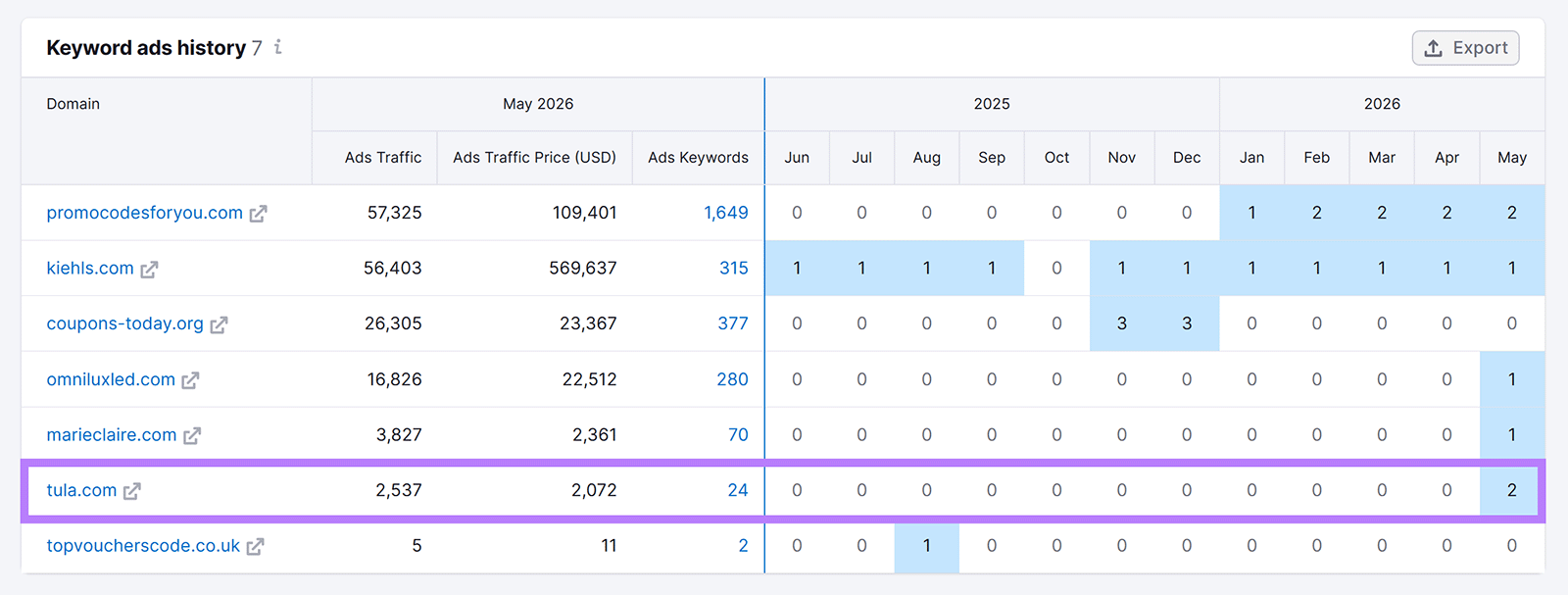1568x595 pixels.
Task: Open external link icon beside marieclaire.com
Action: [192, 436]
